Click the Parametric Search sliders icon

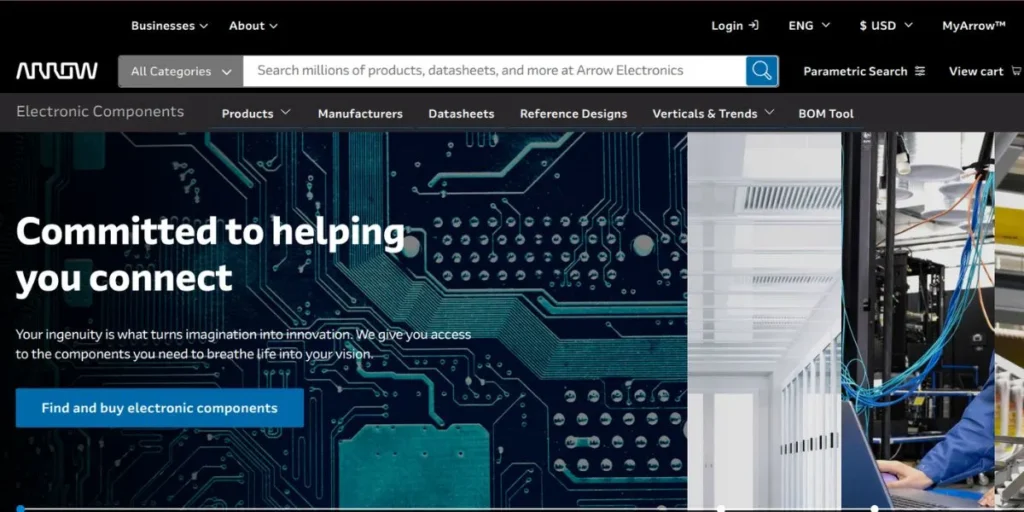(920, 71)
